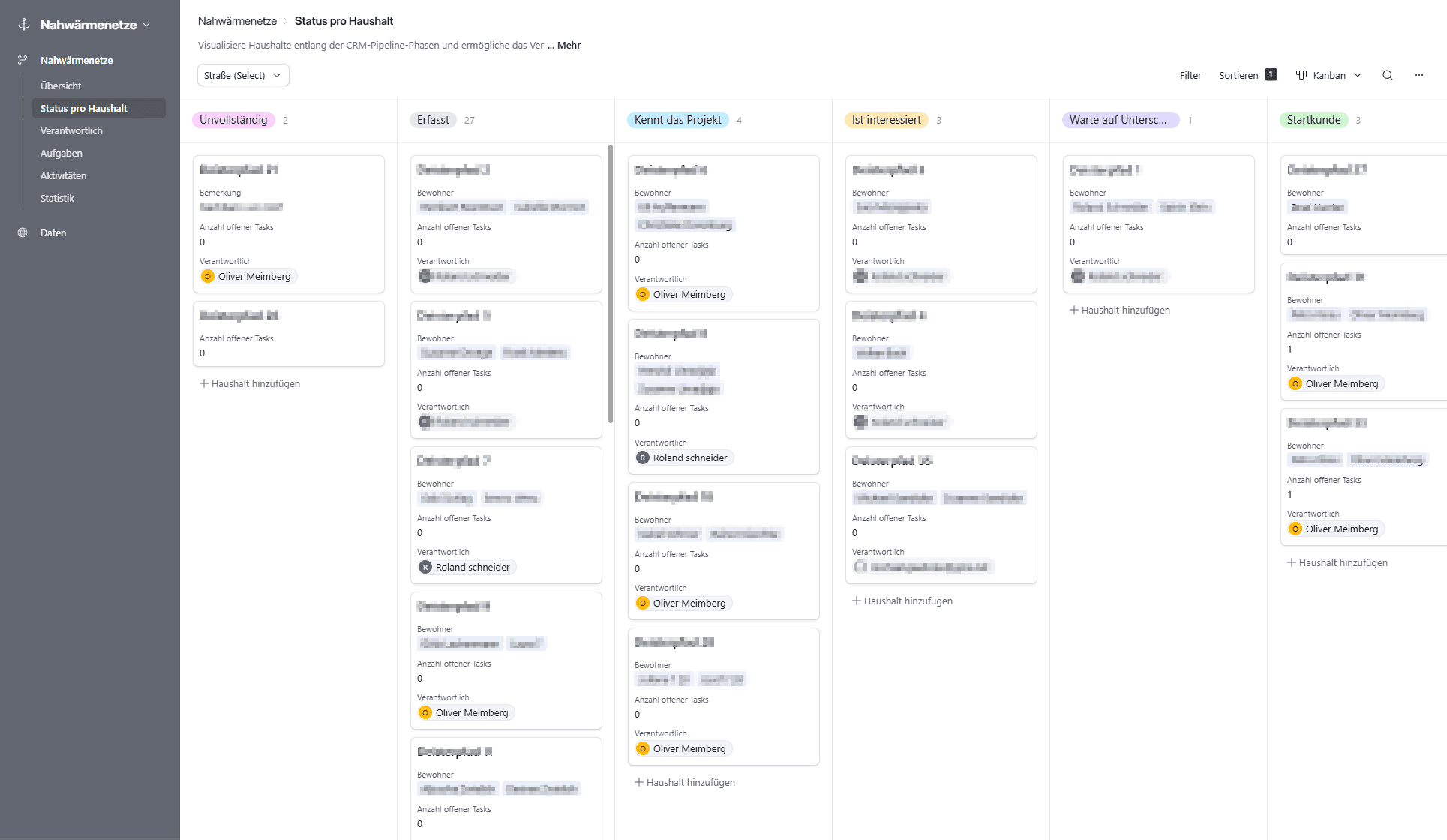Open the Straße (Select) dropdown

tap(242, 75)
